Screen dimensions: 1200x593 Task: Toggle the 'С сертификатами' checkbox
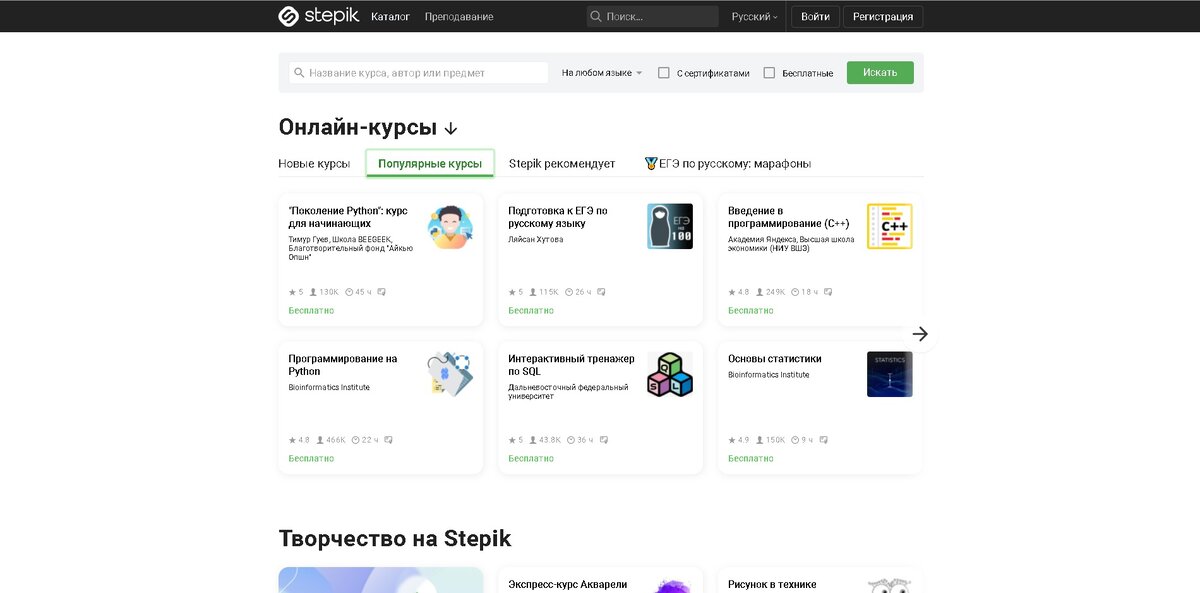[x=663, y=73]
